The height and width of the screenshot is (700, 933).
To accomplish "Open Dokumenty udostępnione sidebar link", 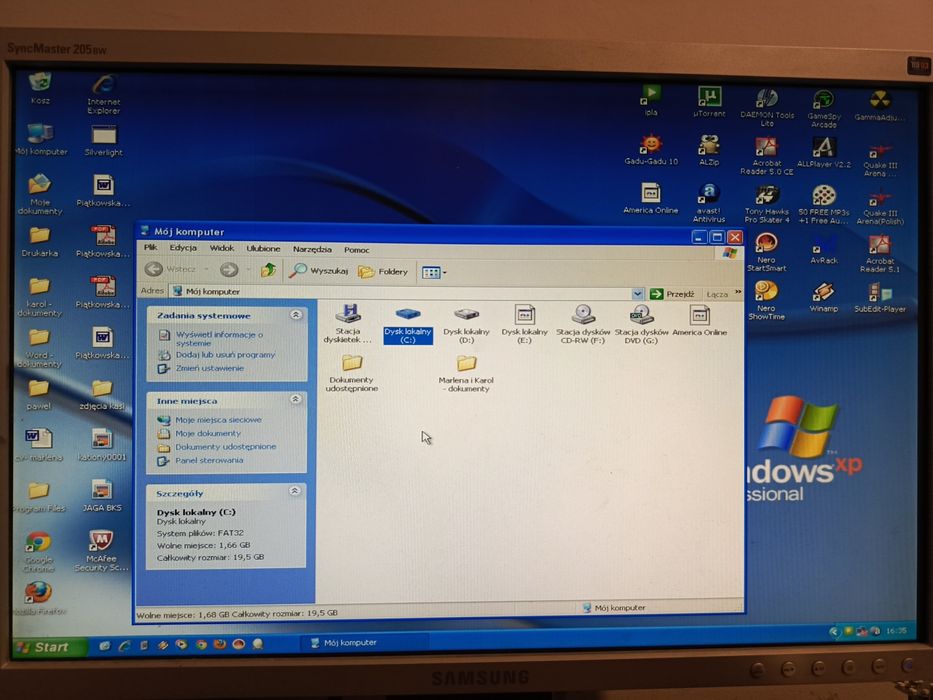I will 225,446.
